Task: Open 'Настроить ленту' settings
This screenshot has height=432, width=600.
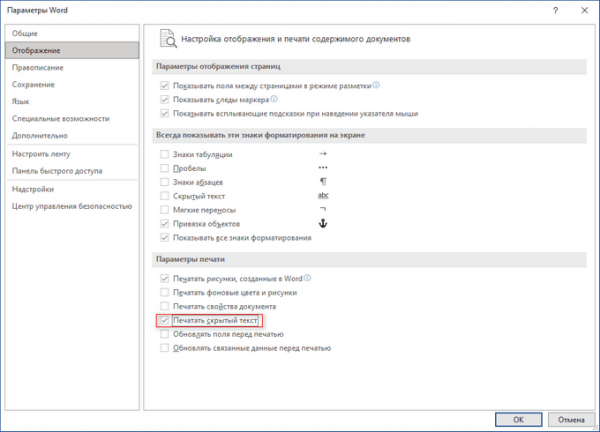Action: (x=72, y=154)
